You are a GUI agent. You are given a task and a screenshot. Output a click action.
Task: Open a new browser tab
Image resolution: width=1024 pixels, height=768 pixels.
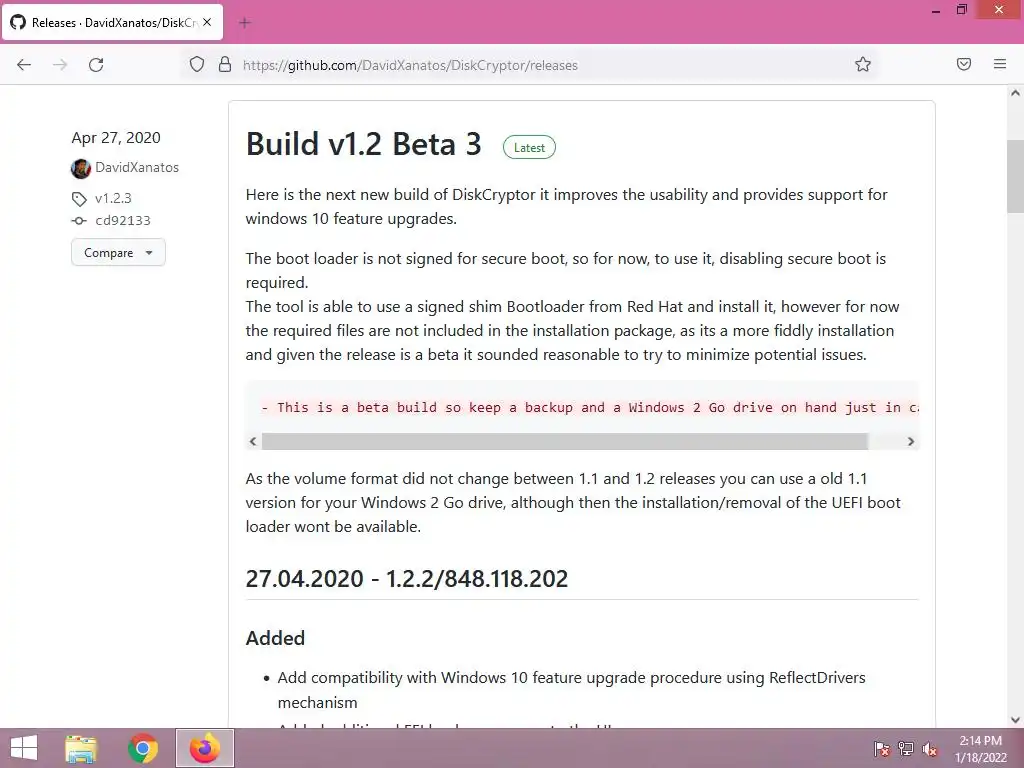[x=245, y=23]
